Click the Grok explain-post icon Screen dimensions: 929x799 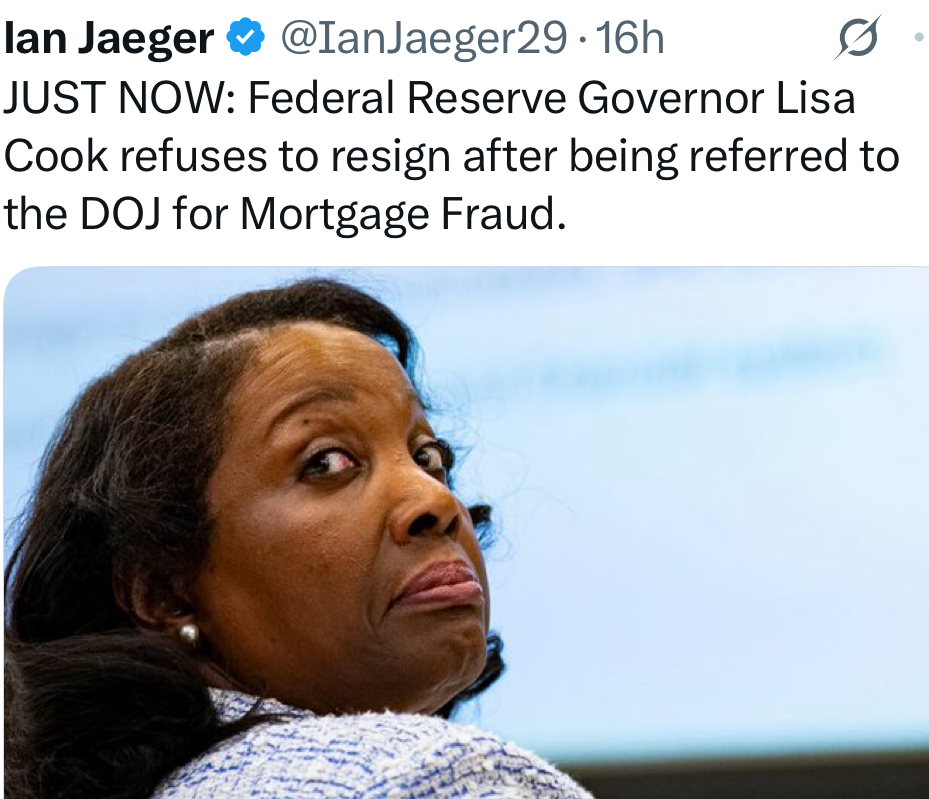(x=857, y=38)
